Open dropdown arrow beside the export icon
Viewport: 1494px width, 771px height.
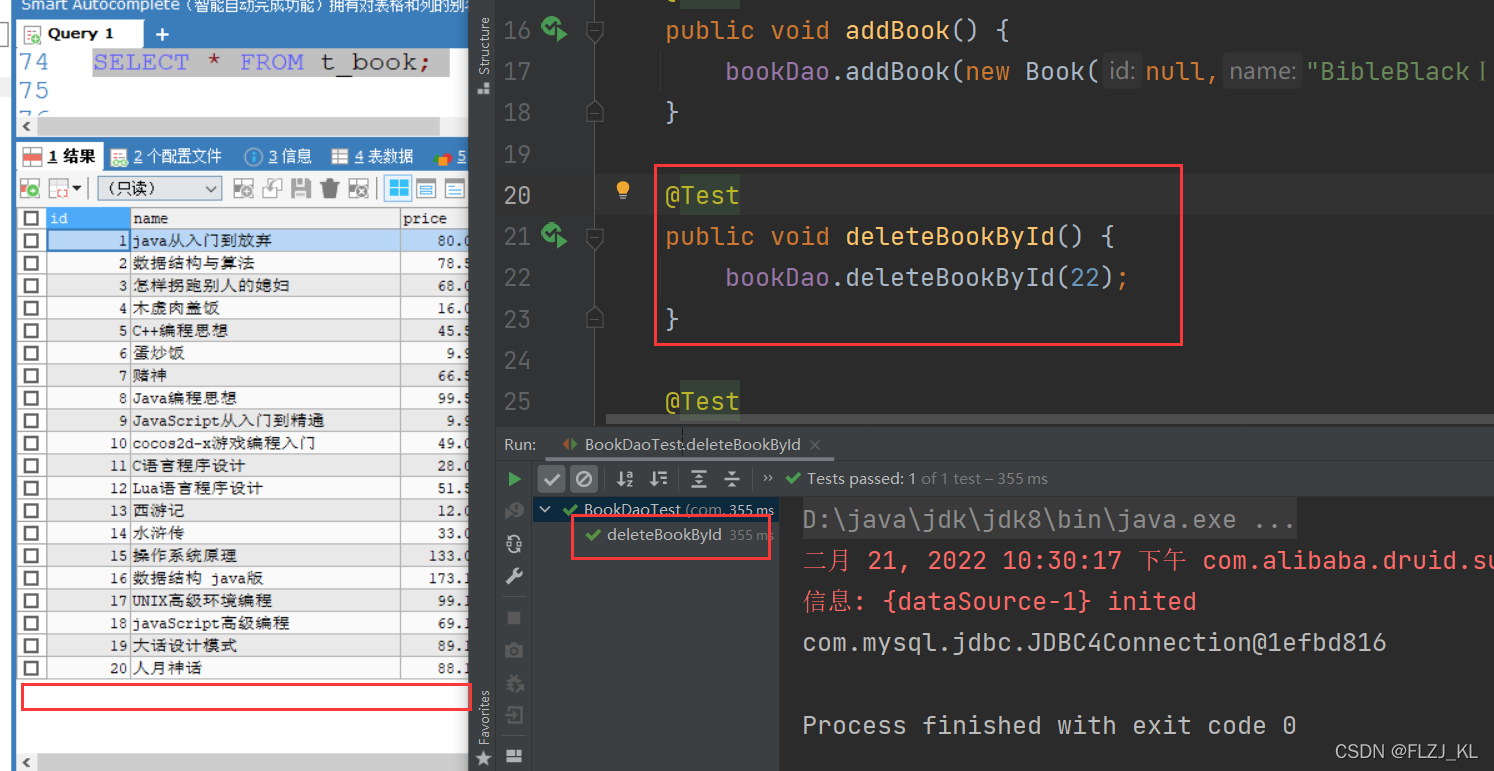click(77, 188)
